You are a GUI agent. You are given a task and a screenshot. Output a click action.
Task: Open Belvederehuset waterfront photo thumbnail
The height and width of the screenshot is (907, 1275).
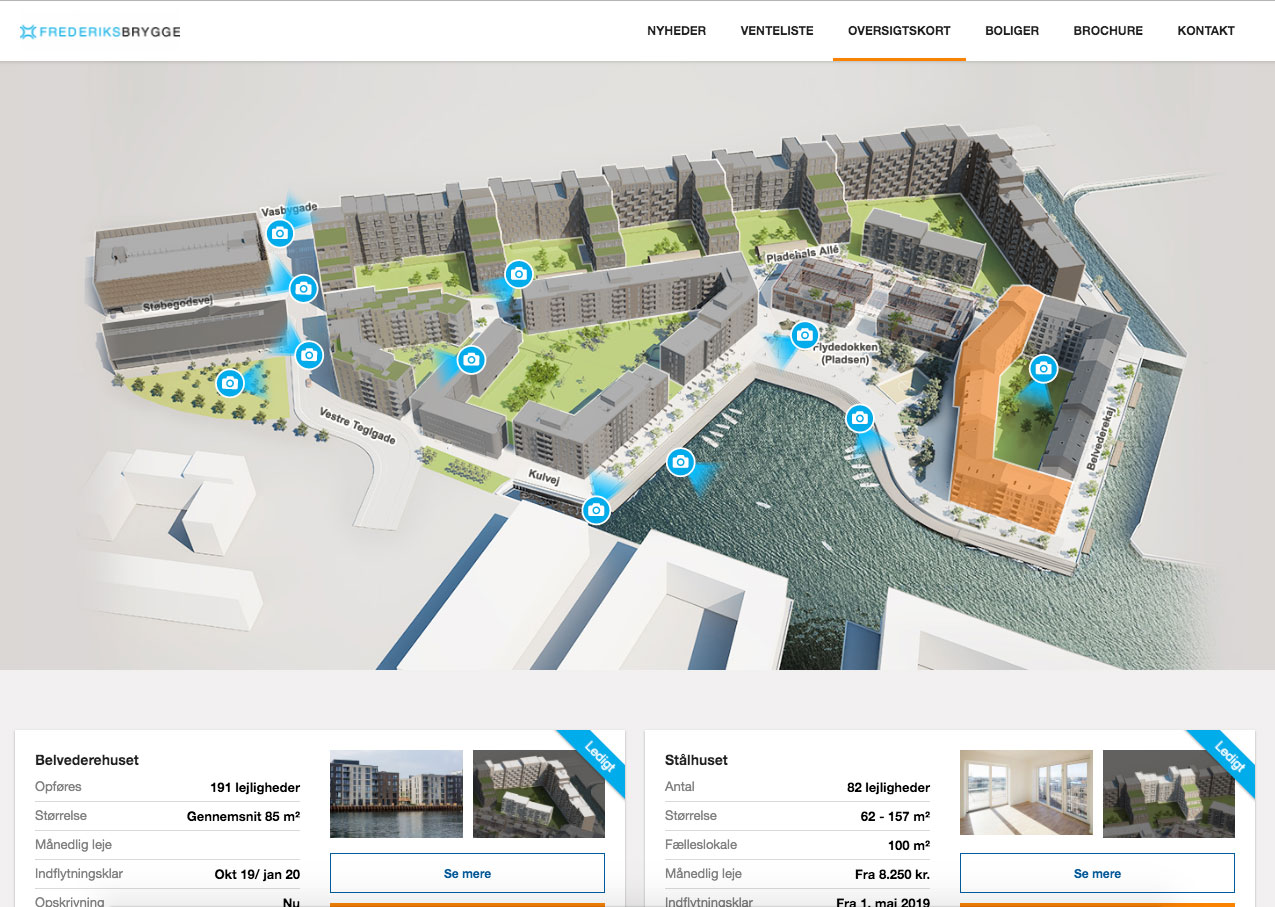pyautogui.click(x=396, y=794)
